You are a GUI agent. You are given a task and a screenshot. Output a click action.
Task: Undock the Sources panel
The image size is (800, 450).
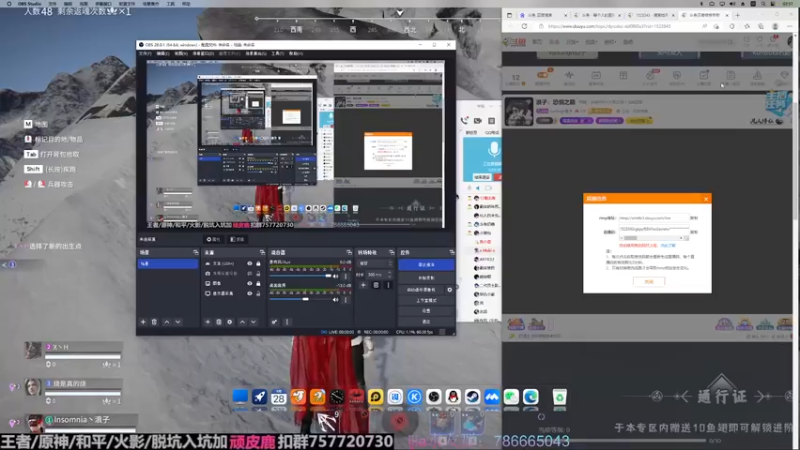[262, 253]
